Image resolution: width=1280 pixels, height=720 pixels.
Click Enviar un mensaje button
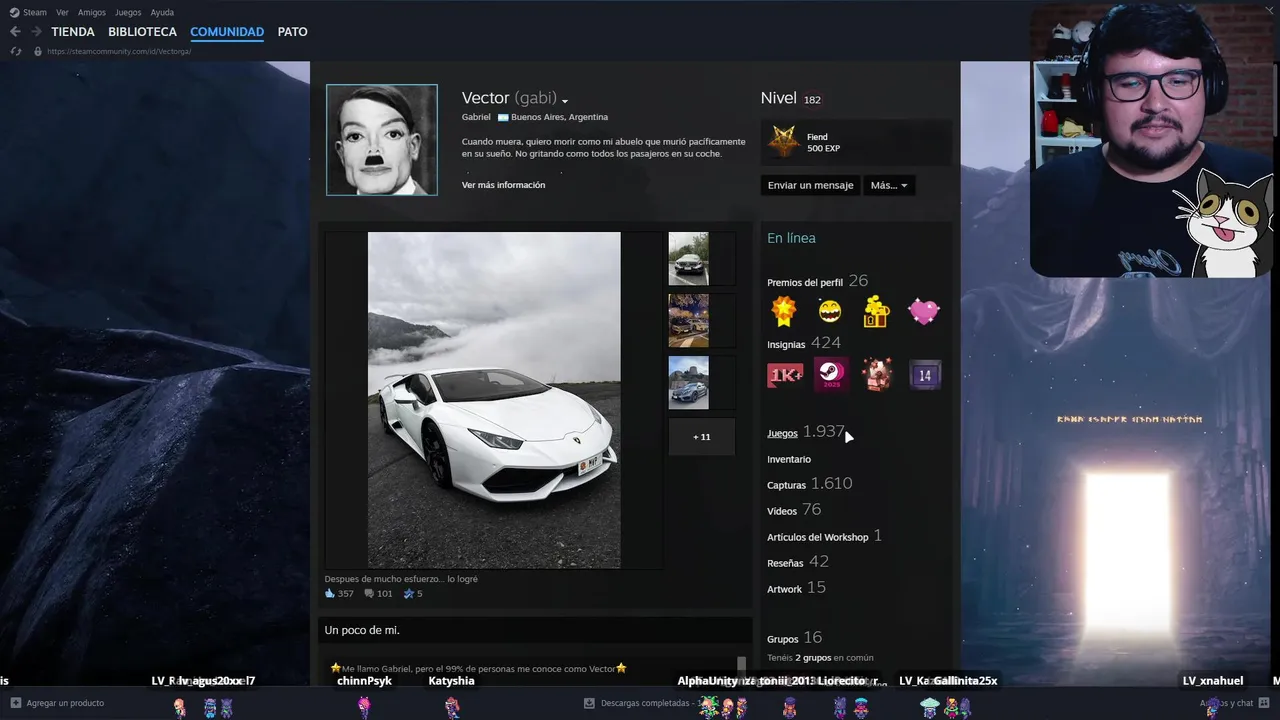(x=810, y=185)
